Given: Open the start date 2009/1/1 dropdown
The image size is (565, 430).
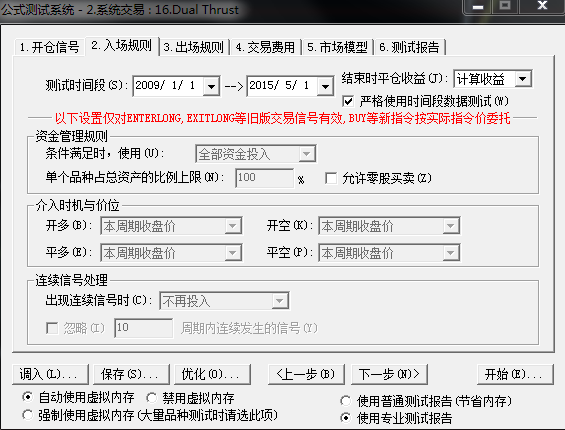Looking at the screenshot, I should (x=211, y=86).
